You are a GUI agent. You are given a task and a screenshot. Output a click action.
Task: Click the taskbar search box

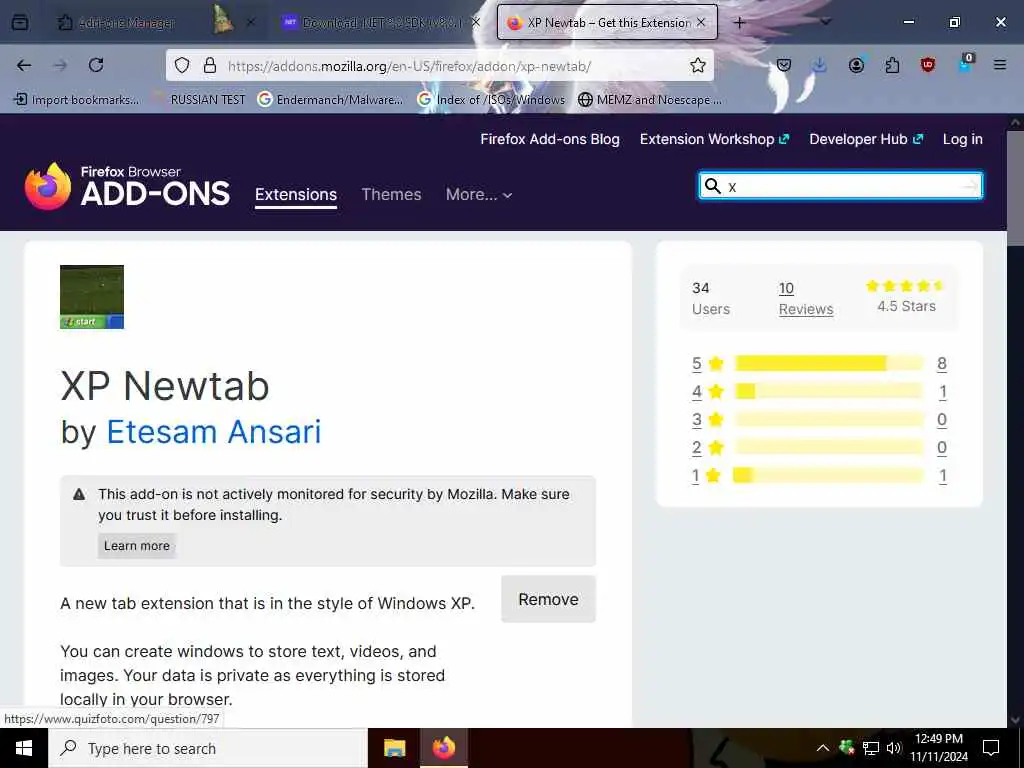(x=208, y=748)
